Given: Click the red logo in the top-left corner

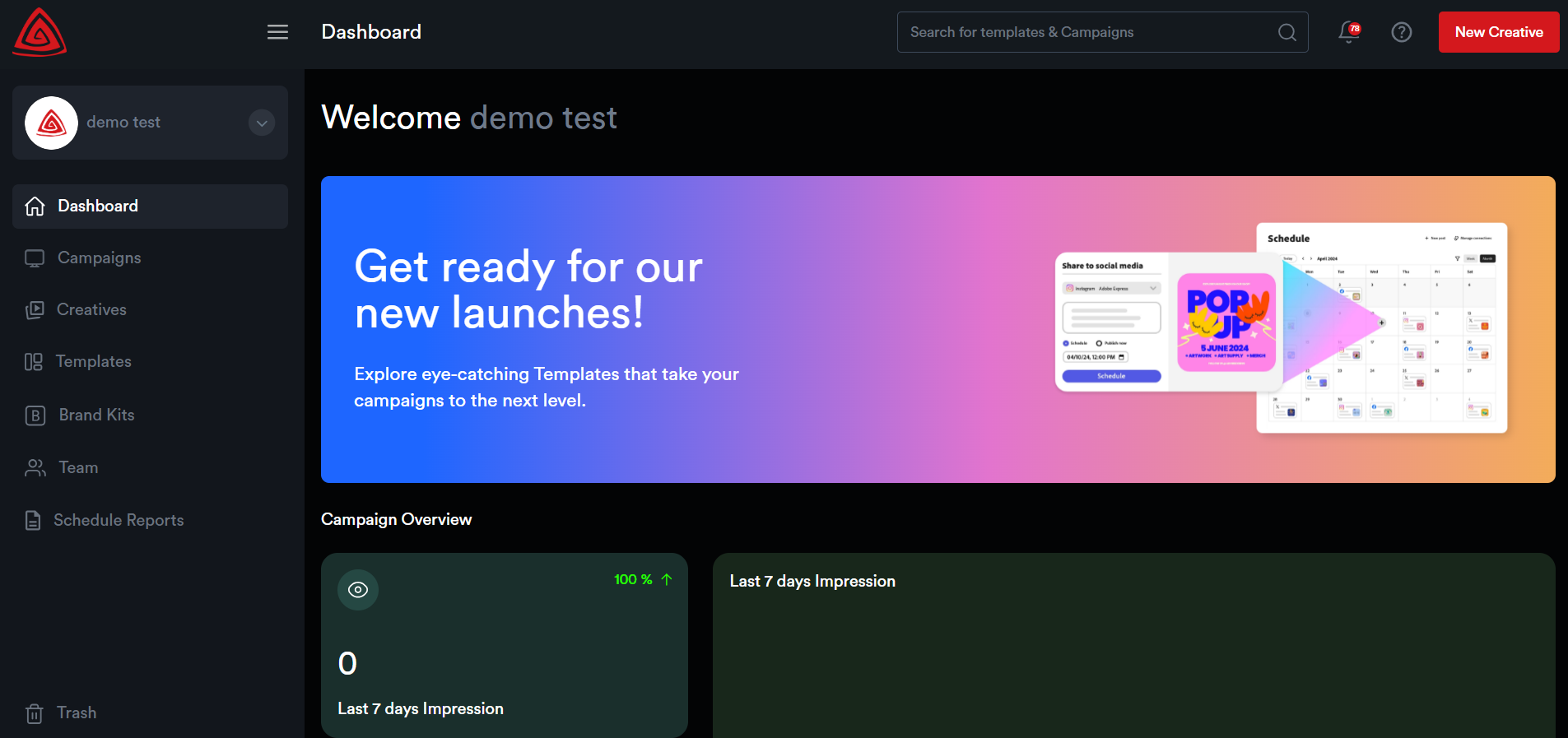Looking at the screenshot, I should click(x=40, y=33).
